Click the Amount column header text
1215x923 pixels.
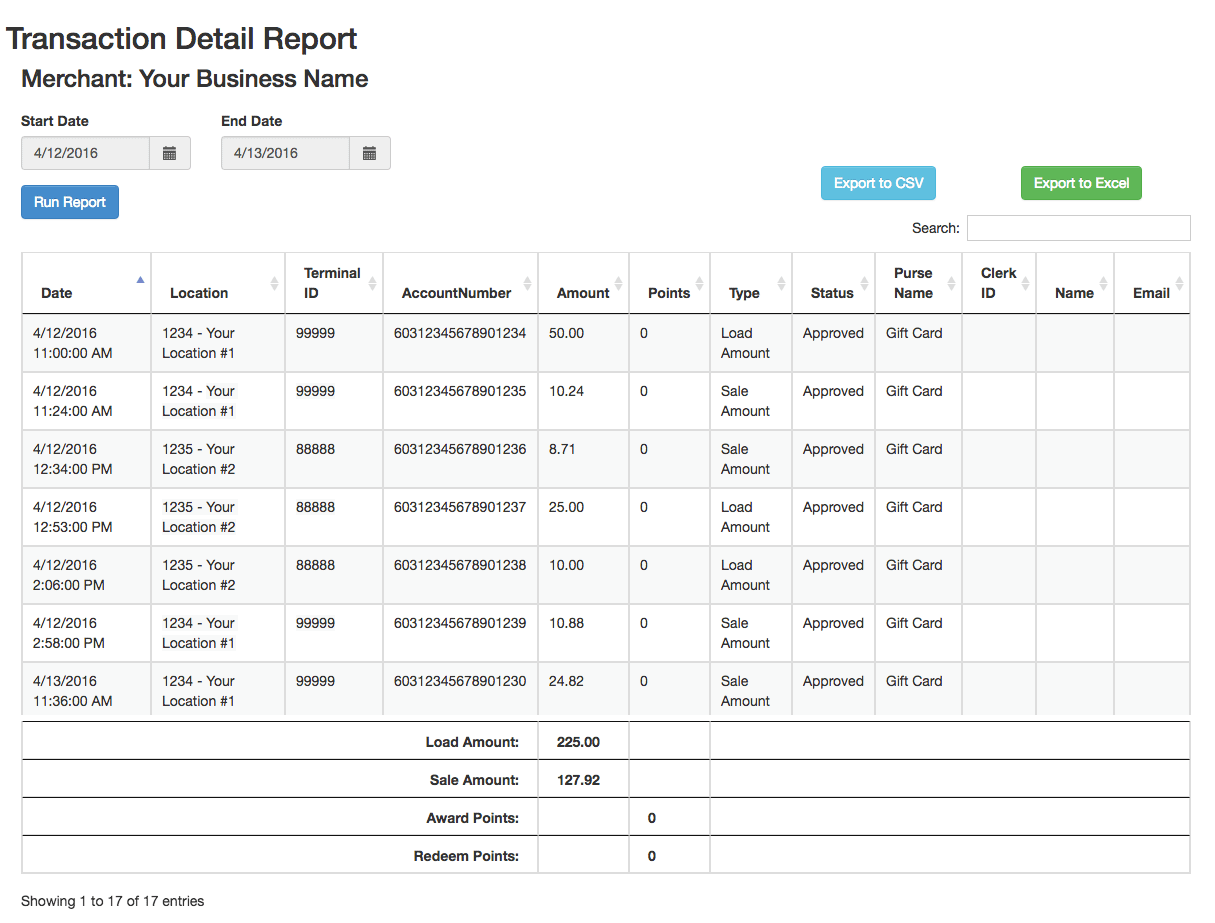583,293
